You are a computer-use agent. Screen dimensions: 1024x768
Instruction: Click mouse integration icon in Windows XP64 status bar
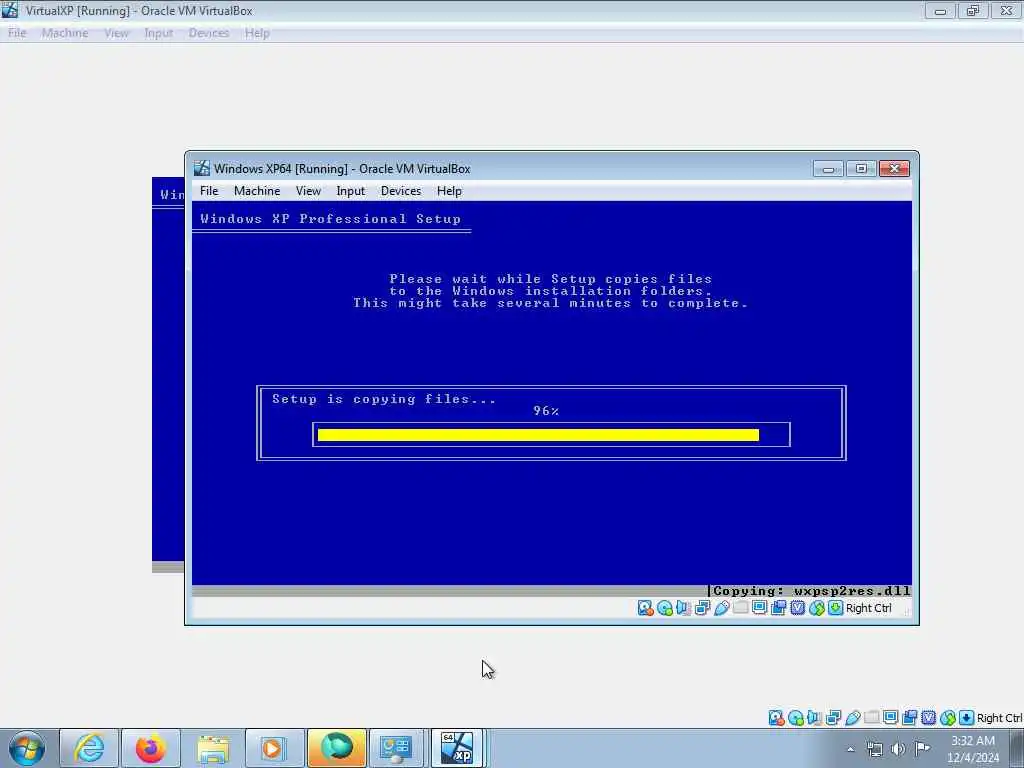click(817, 608)
